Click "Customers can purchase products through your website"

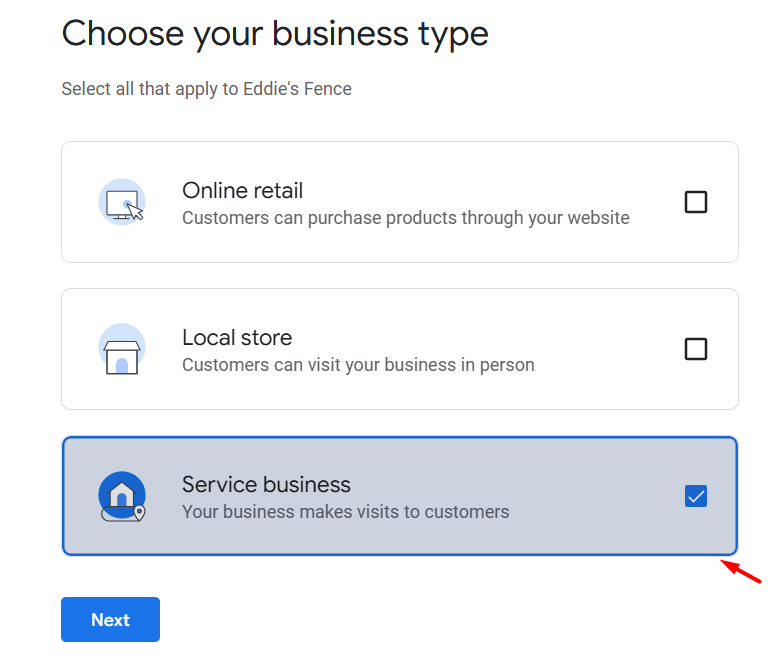405,217
